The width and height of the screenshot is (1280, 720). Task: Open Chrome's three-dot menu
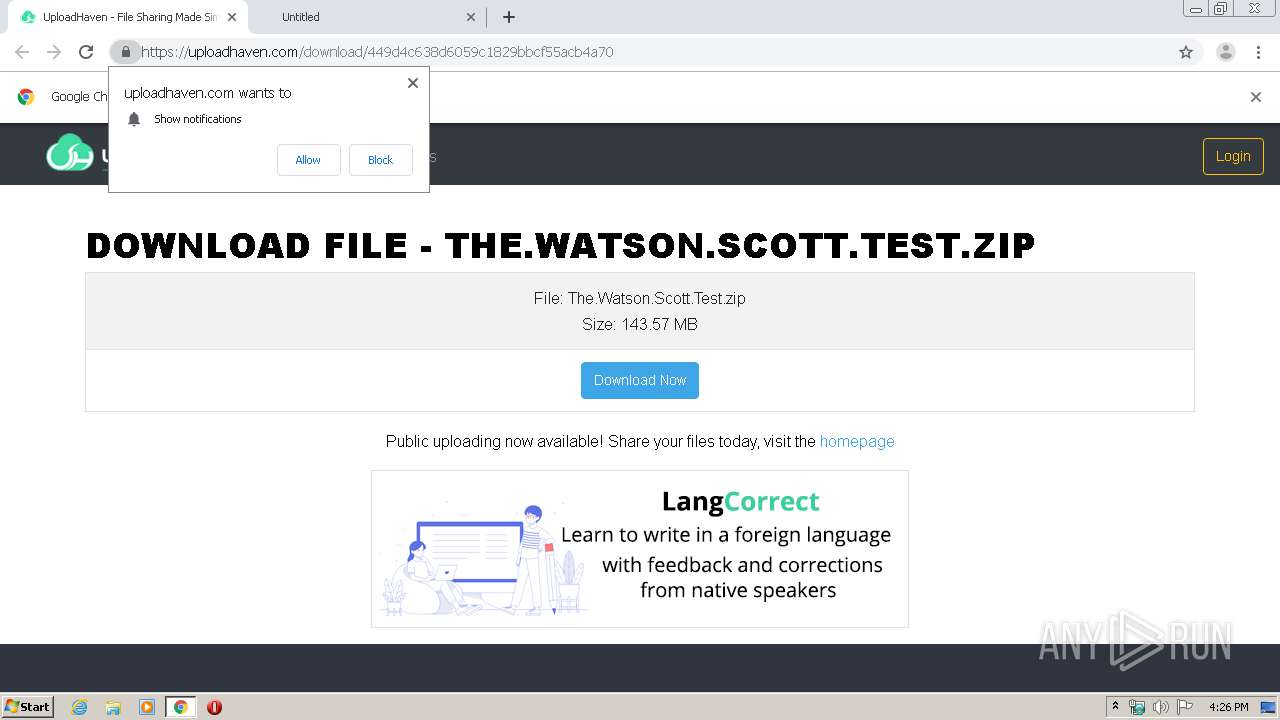click(x=1258, y=52)
